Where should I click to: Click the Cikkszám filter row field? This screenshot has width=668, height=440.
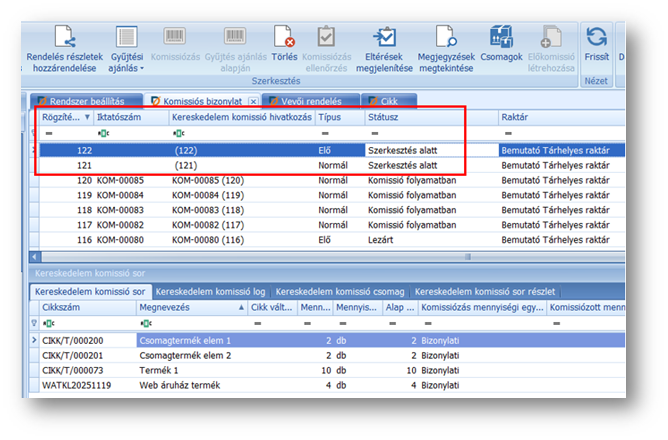(85, 324)
